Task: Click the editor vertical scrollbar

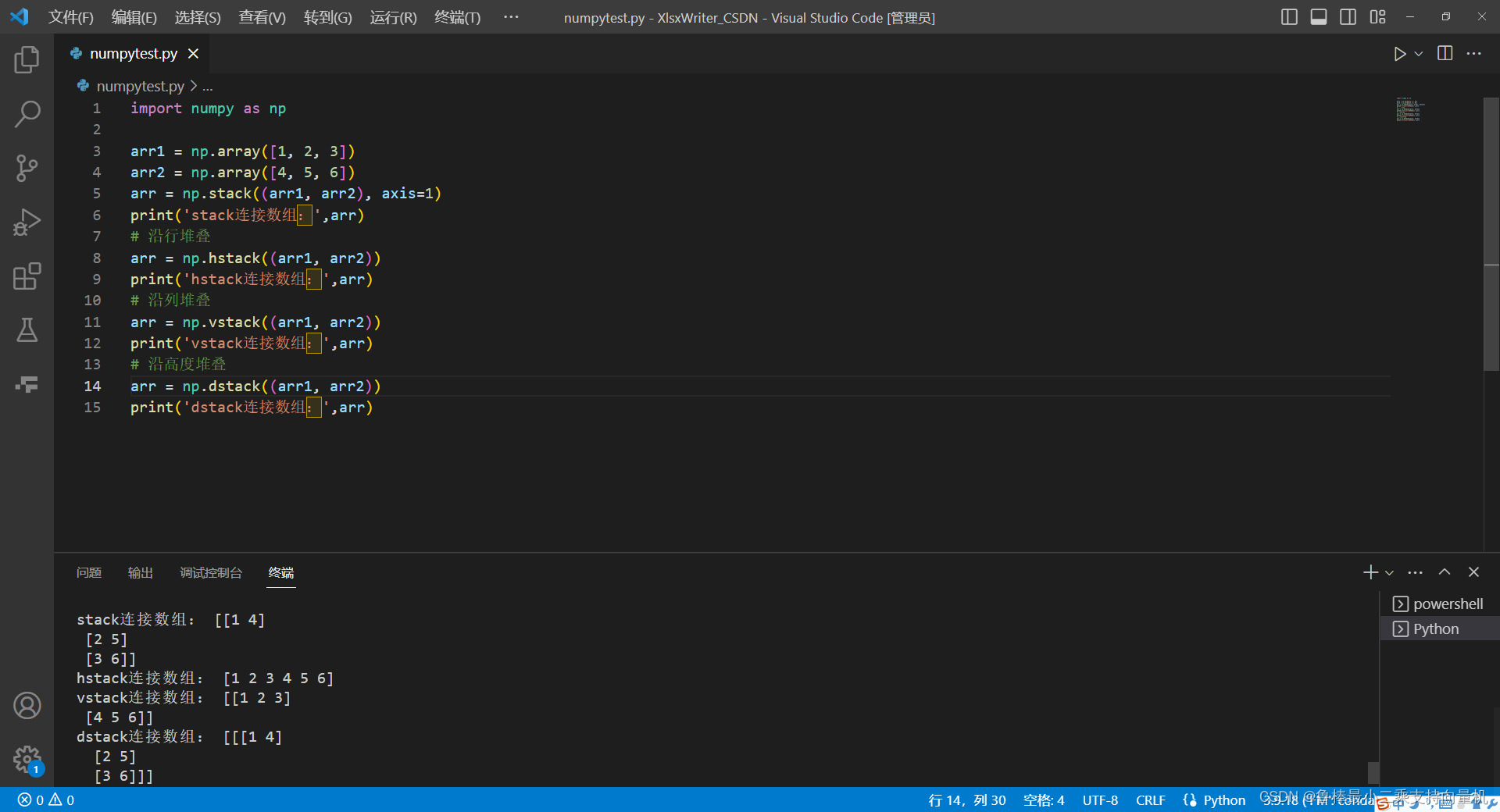Action: 1491,234
